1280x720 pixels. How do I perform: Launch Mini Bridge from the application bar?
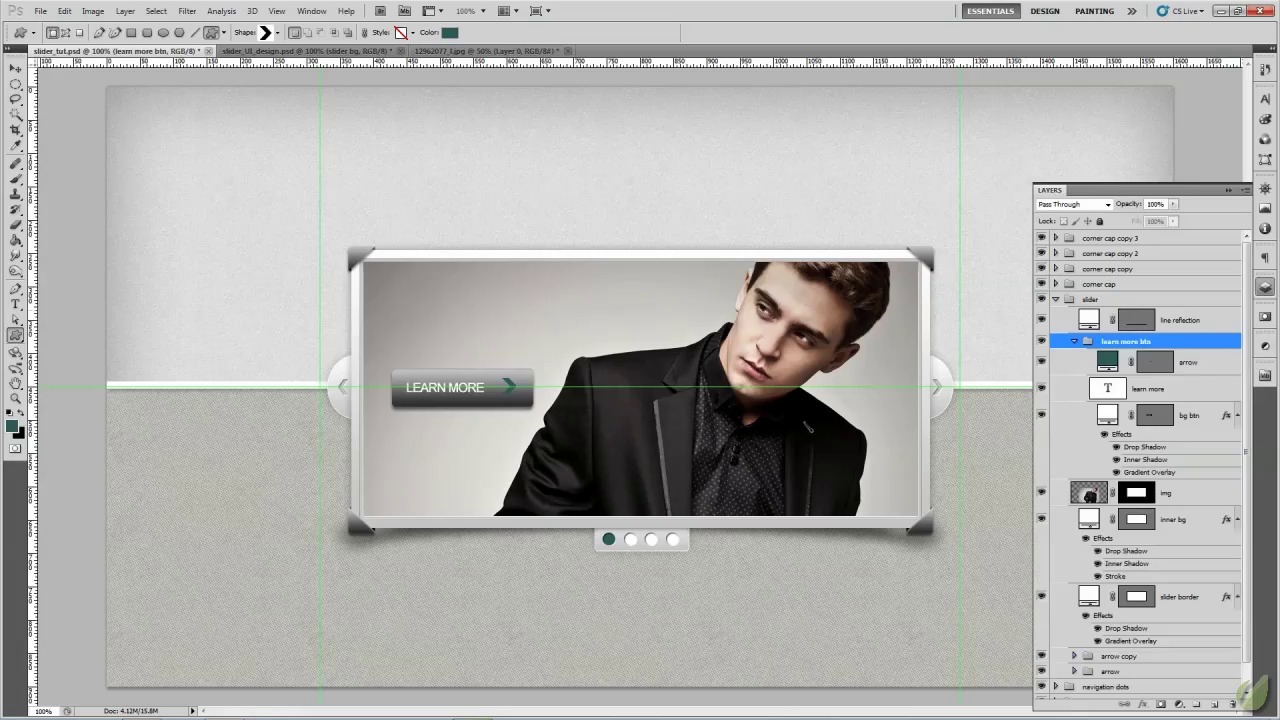click(405, 11)
